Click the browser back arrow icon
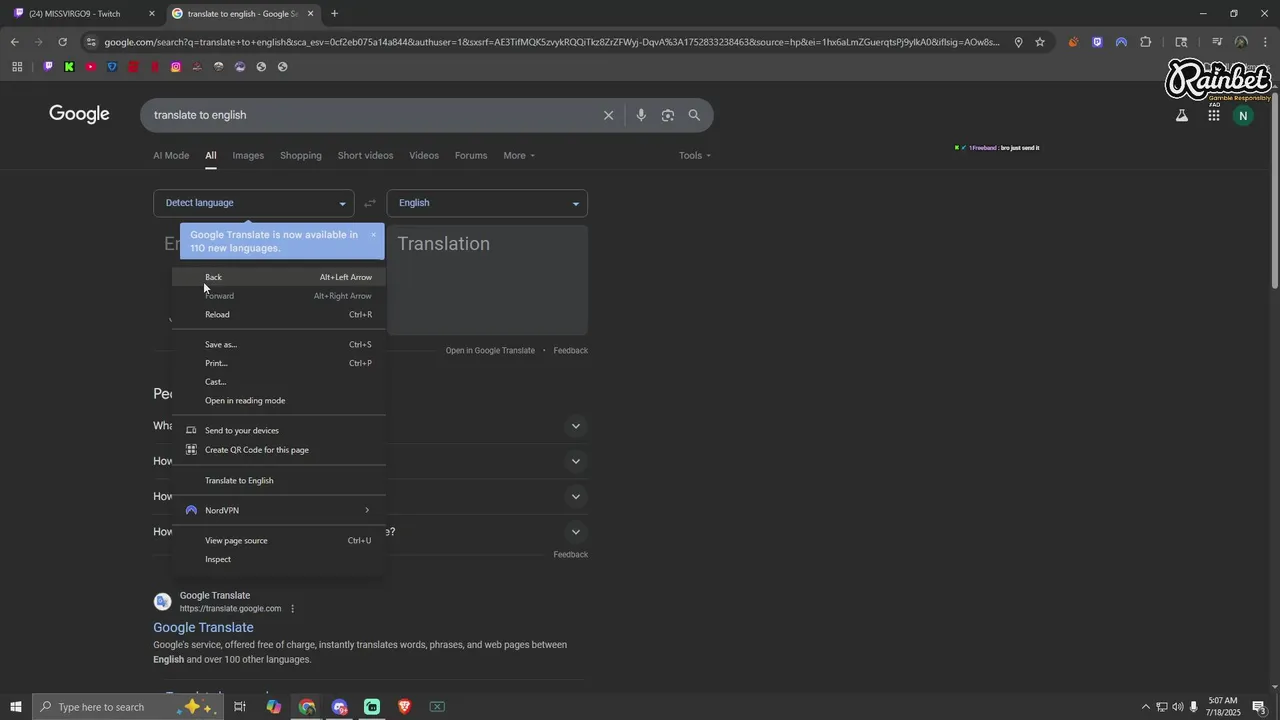The width and height of the screenshot is (1280, 720). 14,42
